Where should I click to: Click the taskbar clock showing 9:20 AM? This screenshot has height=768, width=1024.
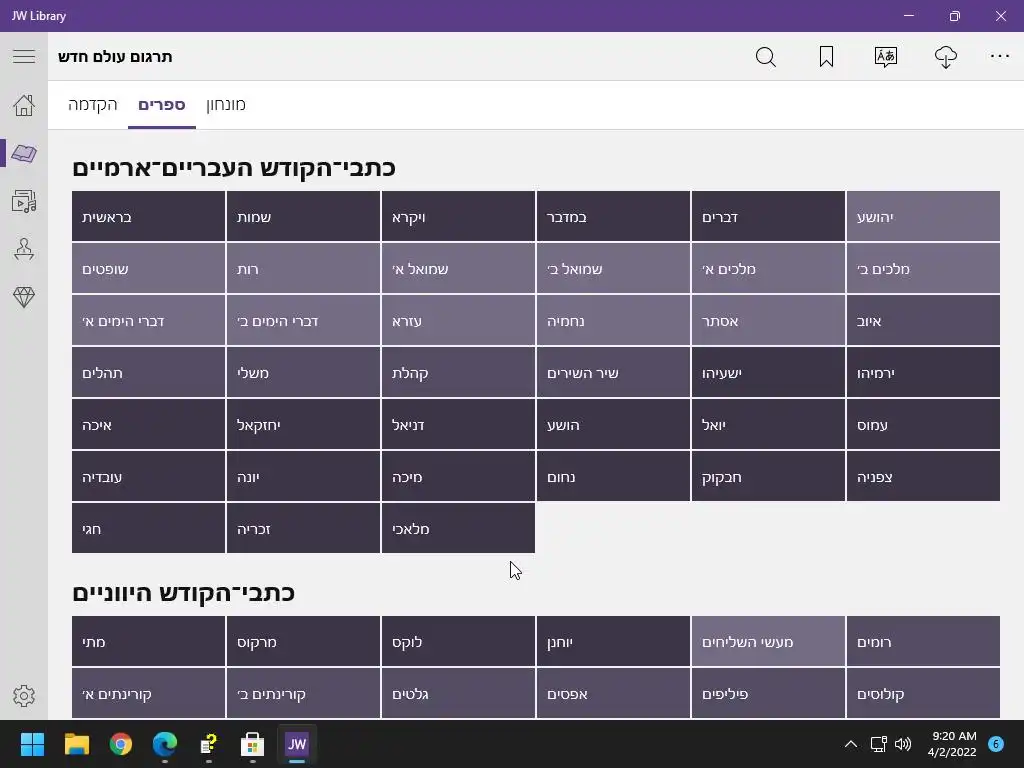(952, 744)
